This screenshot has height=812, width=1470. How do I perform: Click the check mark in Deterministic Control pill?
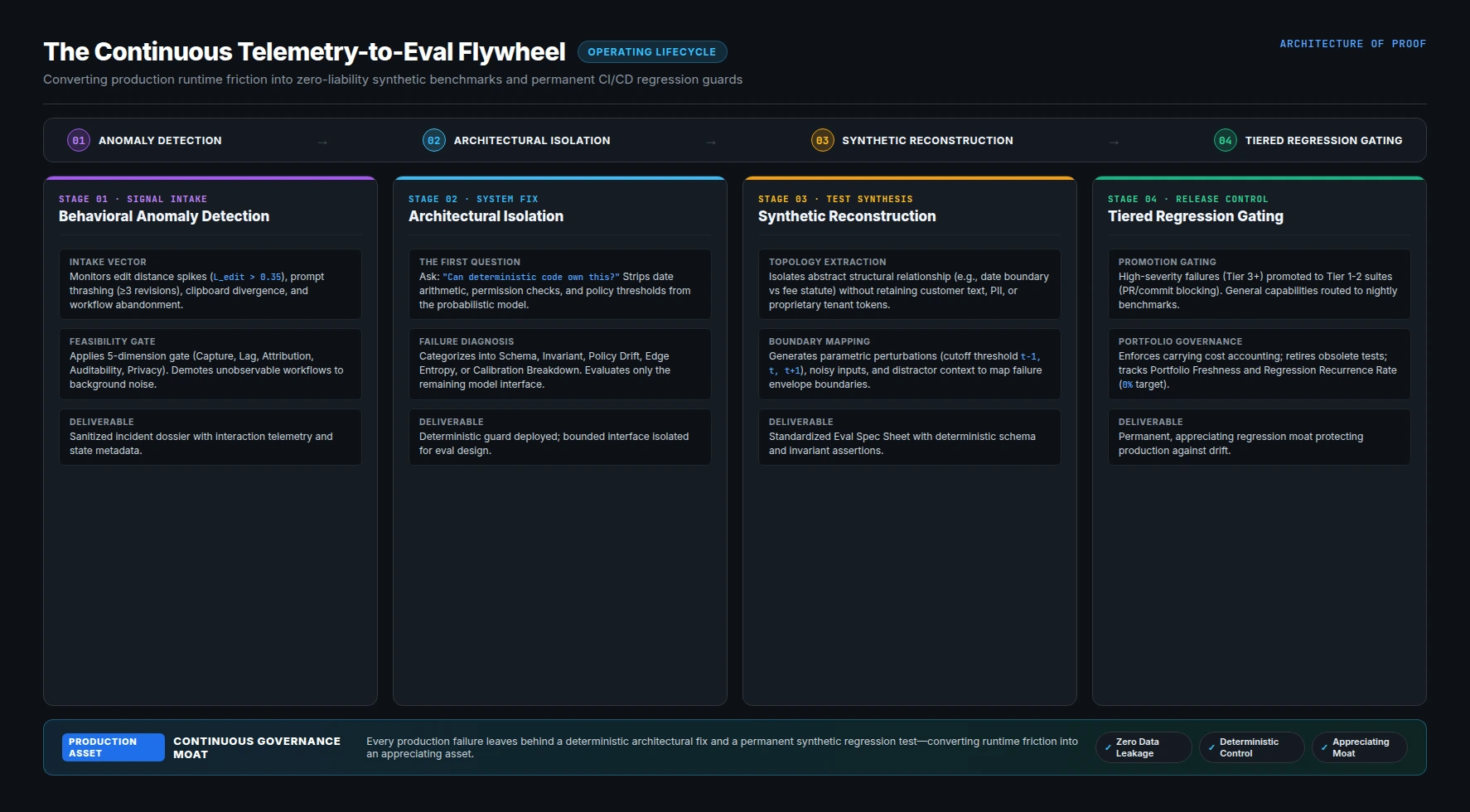point(1211,747)
